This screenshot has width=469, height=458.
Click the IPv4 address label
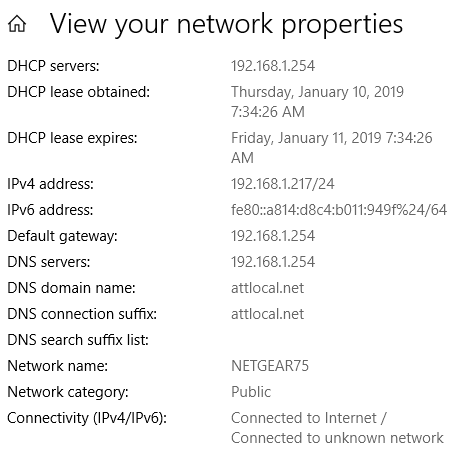click(51, 184)
